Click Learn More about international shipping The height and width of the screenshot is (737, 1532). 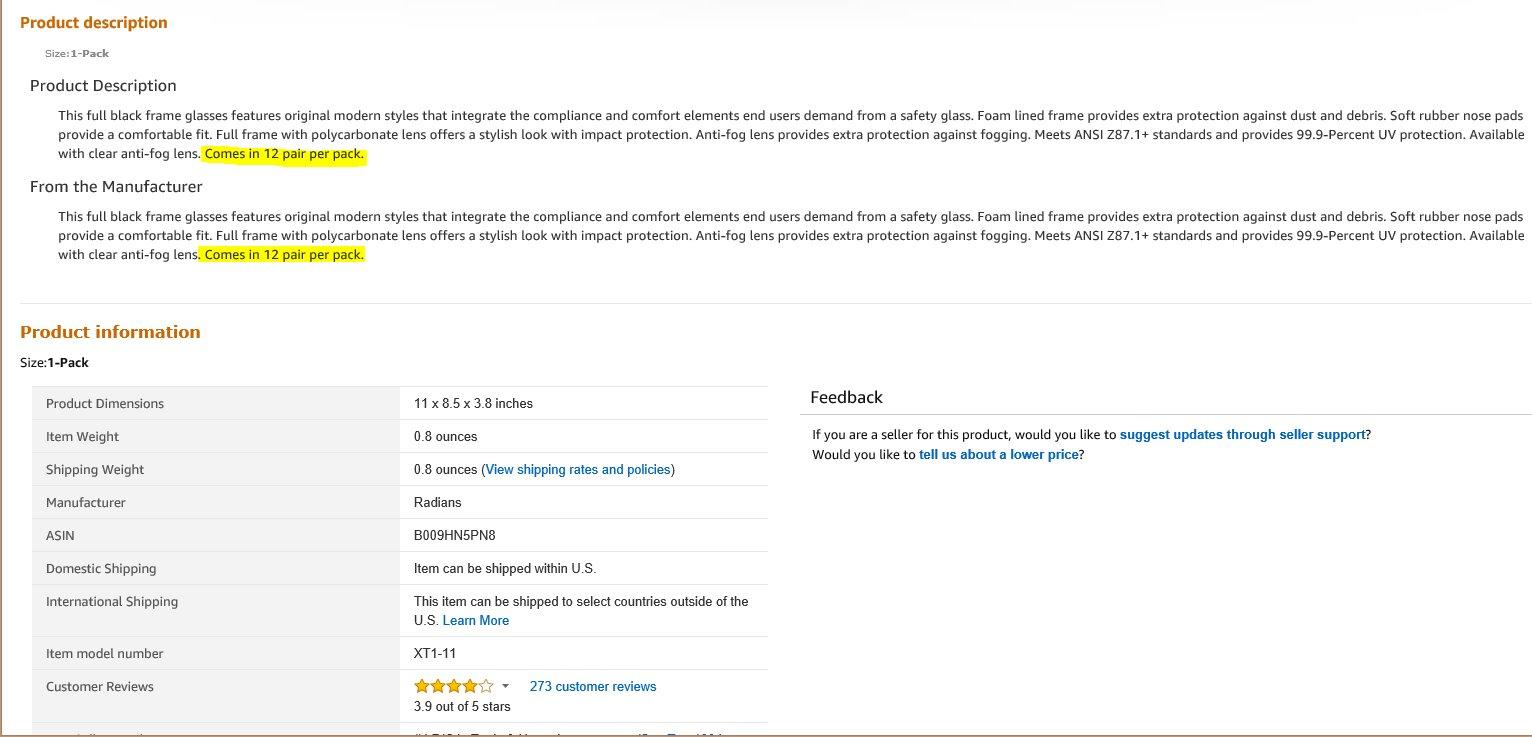(x=476, y=620)
